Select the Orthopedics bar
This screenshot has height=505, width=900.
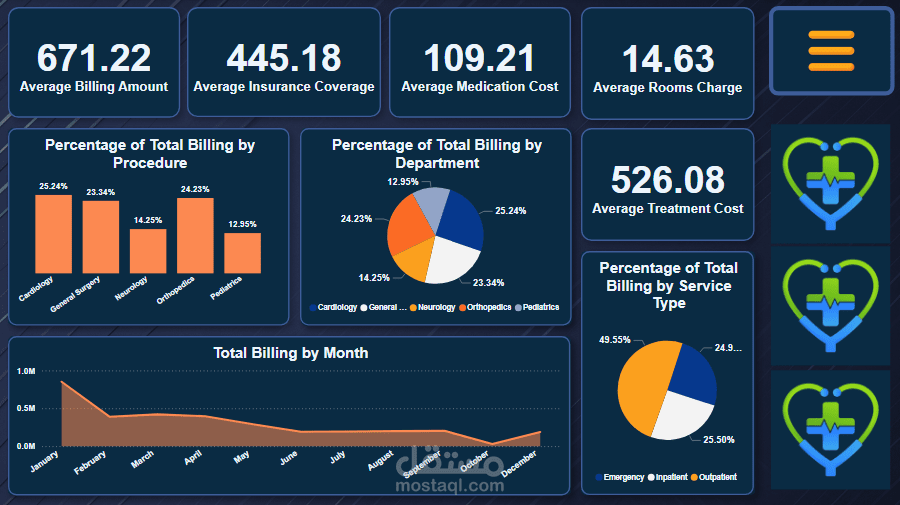[195, 235]
